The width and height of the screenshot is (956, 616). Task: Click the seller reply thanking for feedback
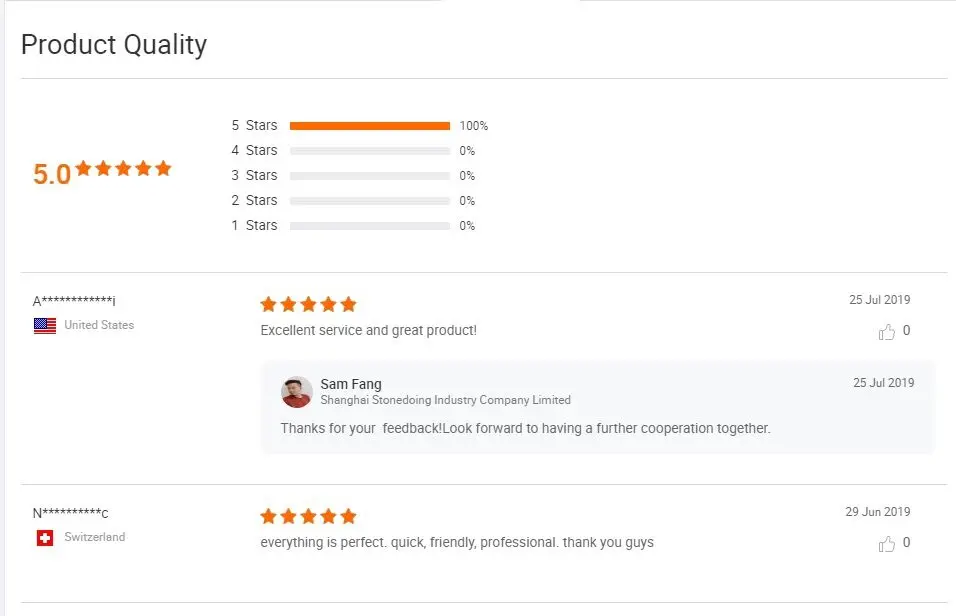click(x=525, y=428)
